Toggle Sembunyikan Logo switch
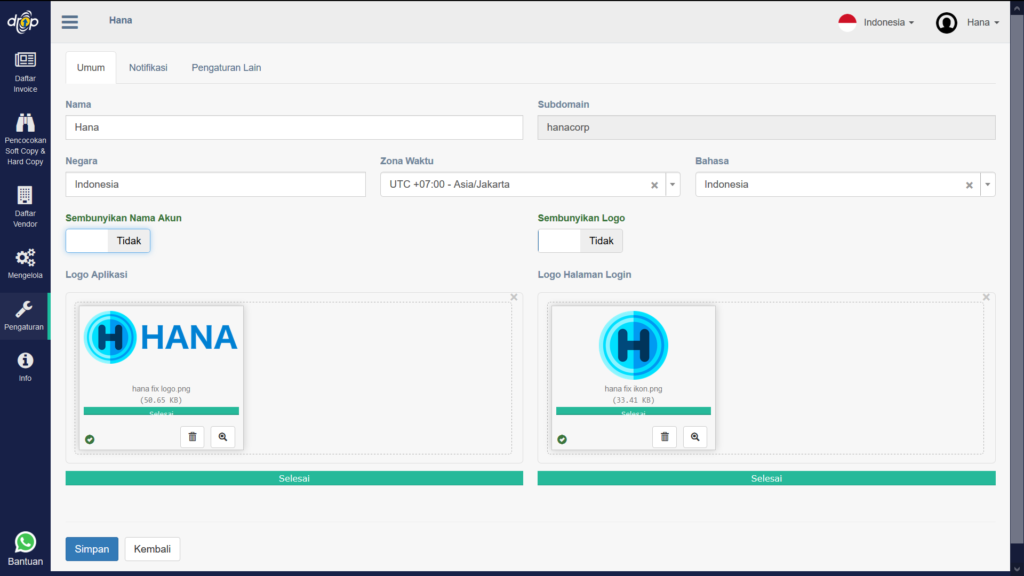Viewport: 1024px width, 576px height. point(580,241)
